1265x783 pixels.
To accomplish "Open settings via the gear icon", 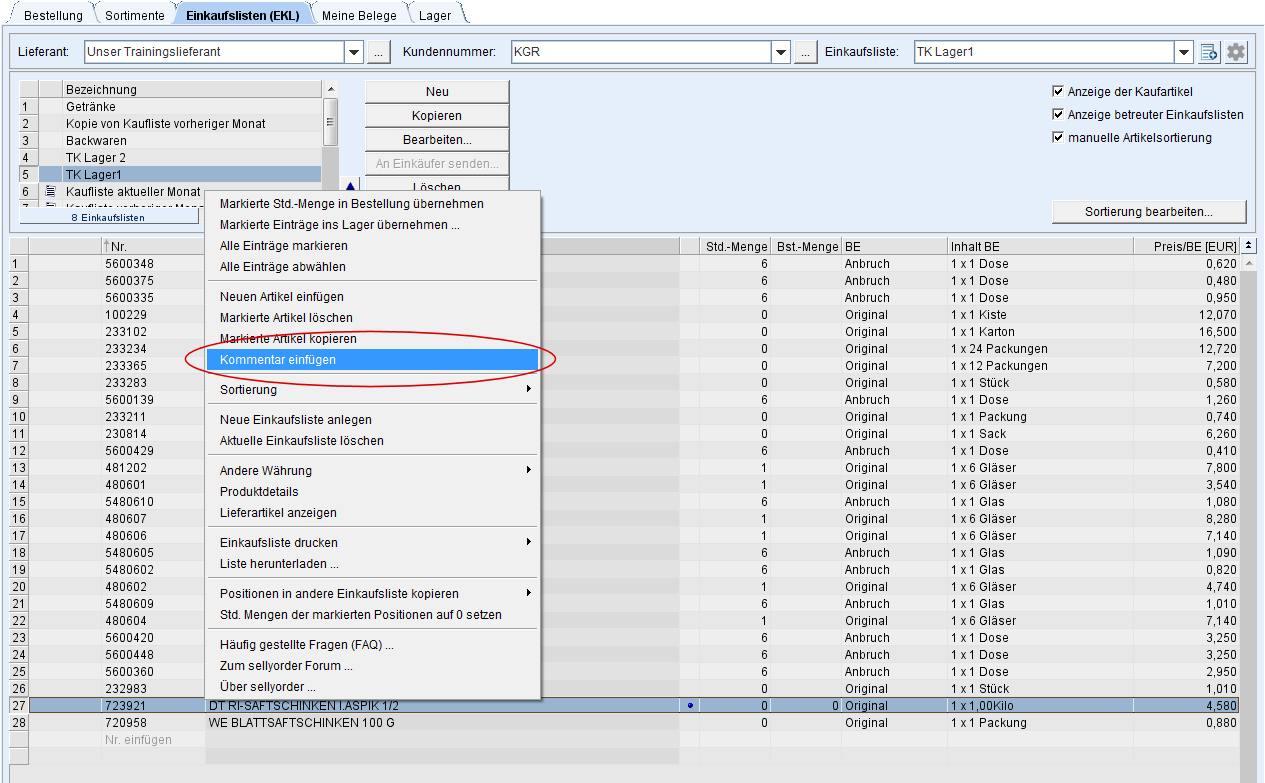I will coord(1237,52).
